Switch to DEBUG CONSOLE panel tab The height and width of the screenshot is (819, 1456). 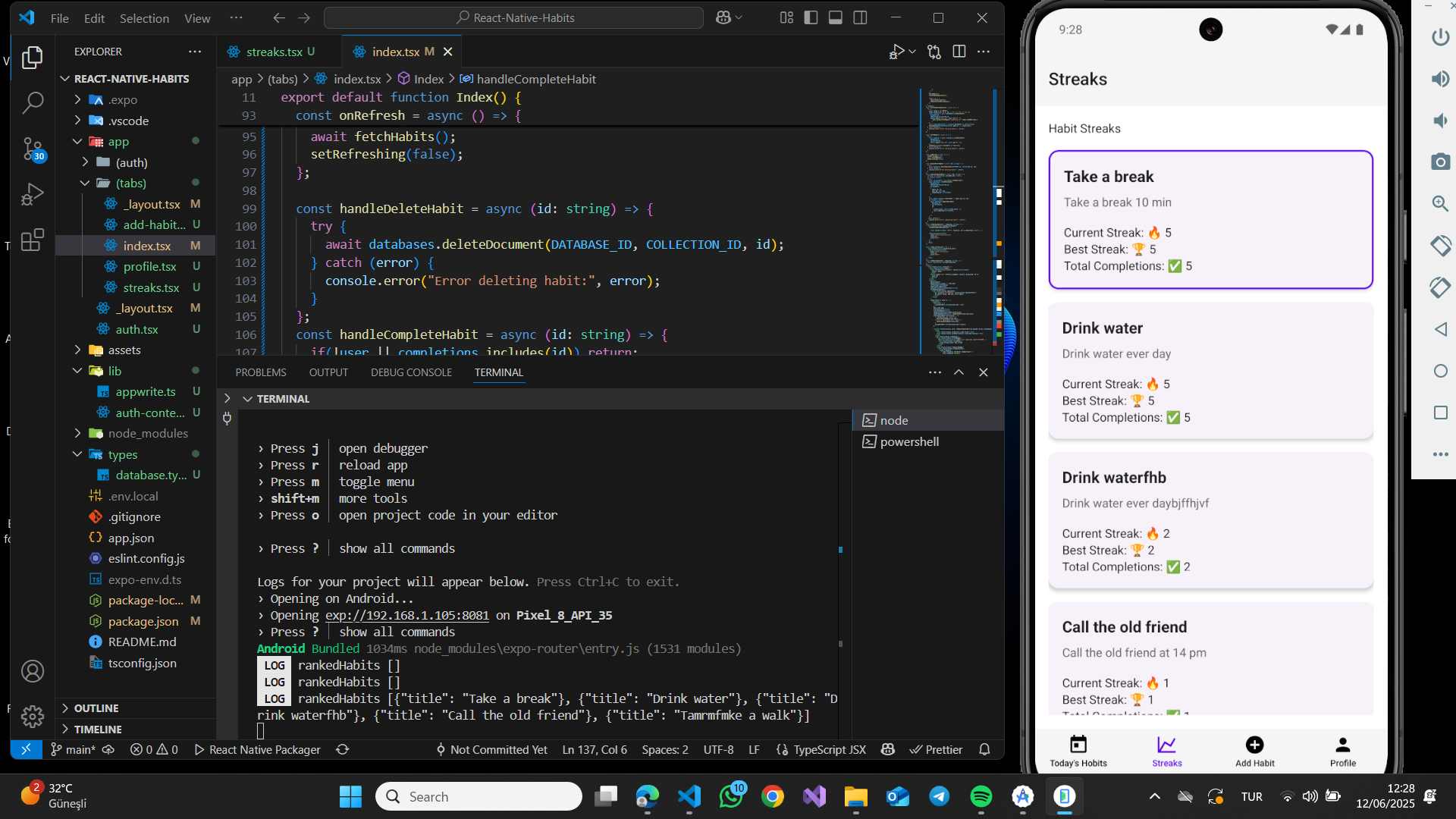coord(411,372)
